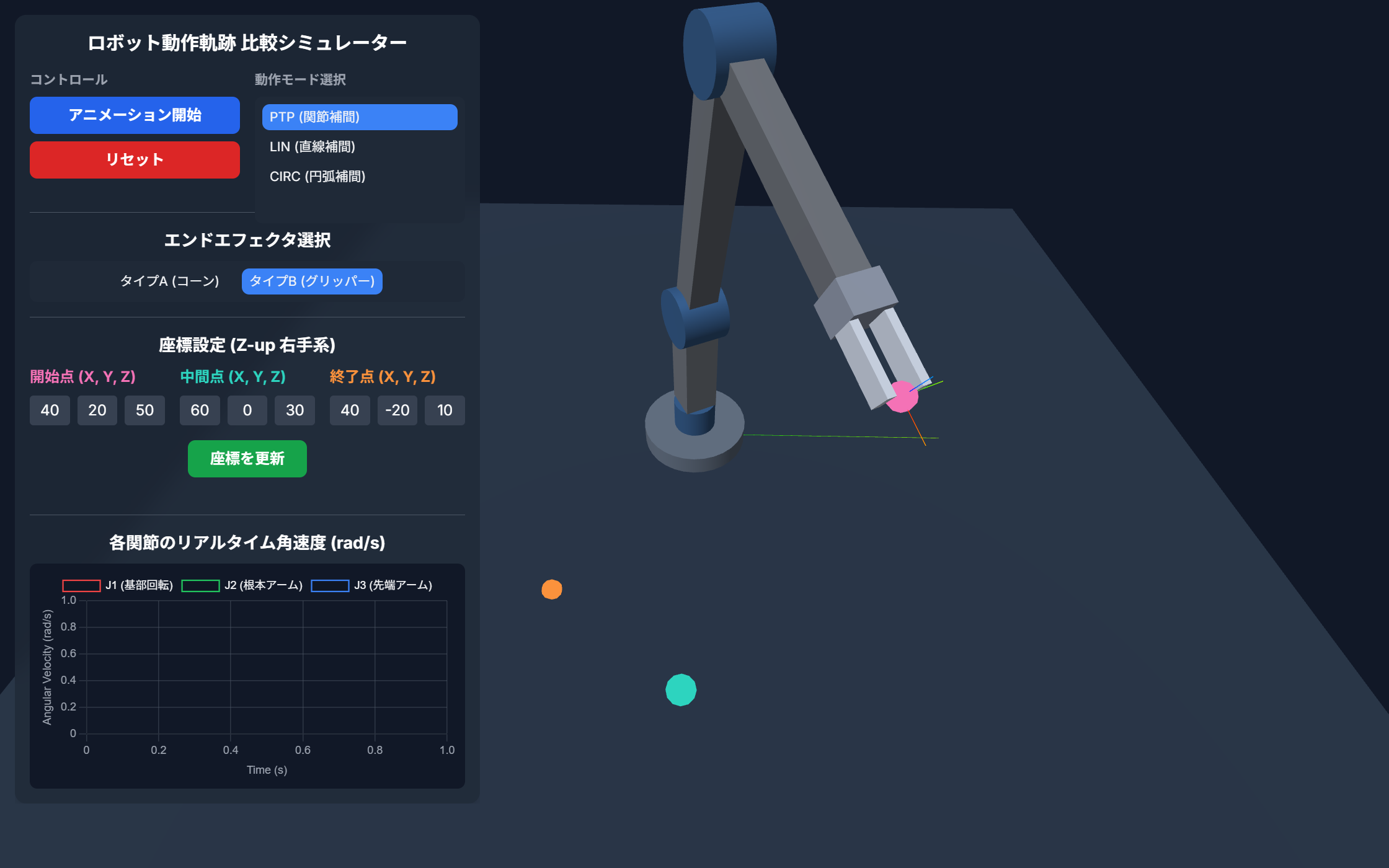The image size is (1389, 868).
Task: Click midpoint Z field showing 30
Action: [x=295, y=410]
